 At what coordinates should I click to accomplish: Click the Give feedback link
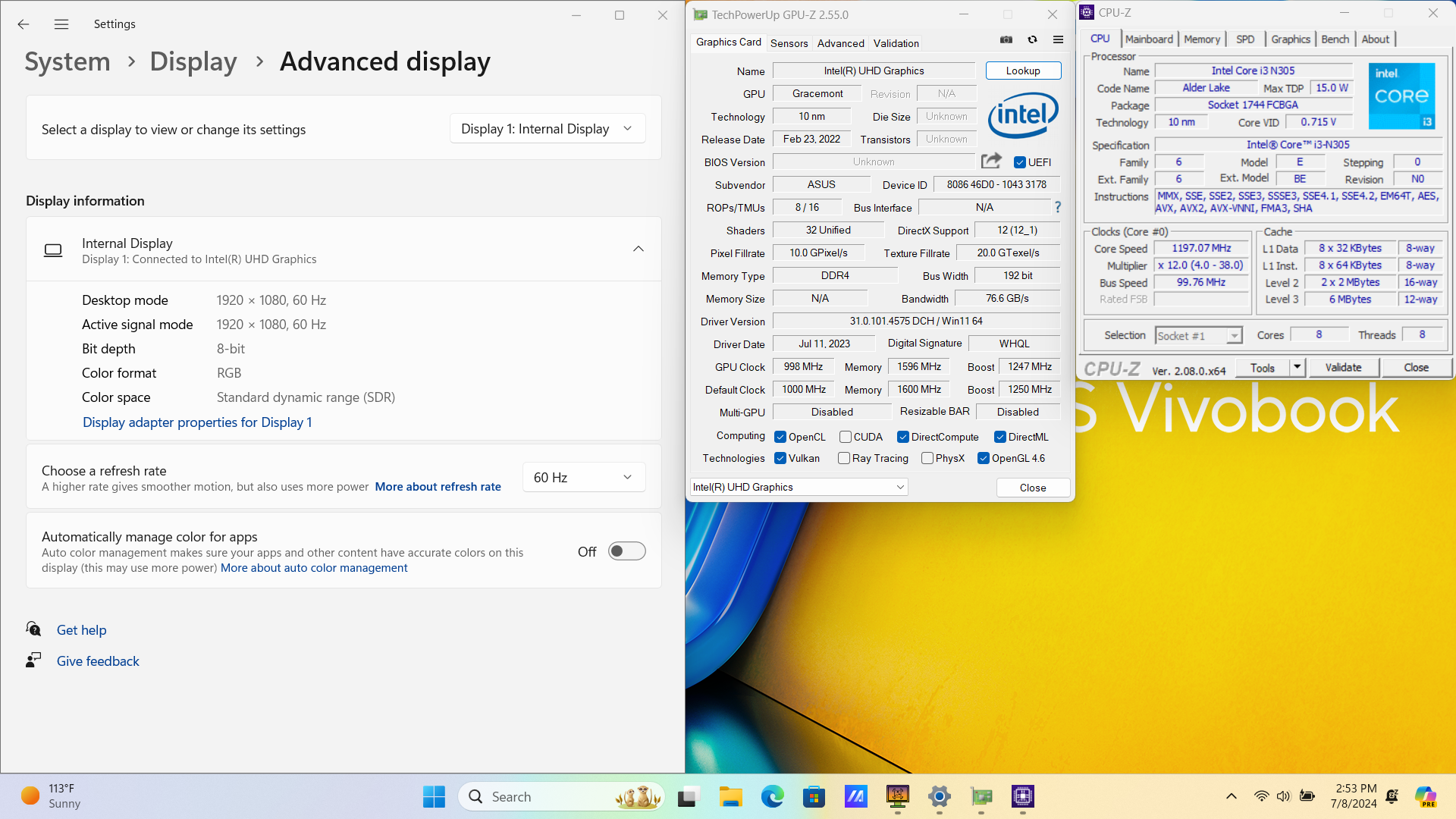pos(98,661)
